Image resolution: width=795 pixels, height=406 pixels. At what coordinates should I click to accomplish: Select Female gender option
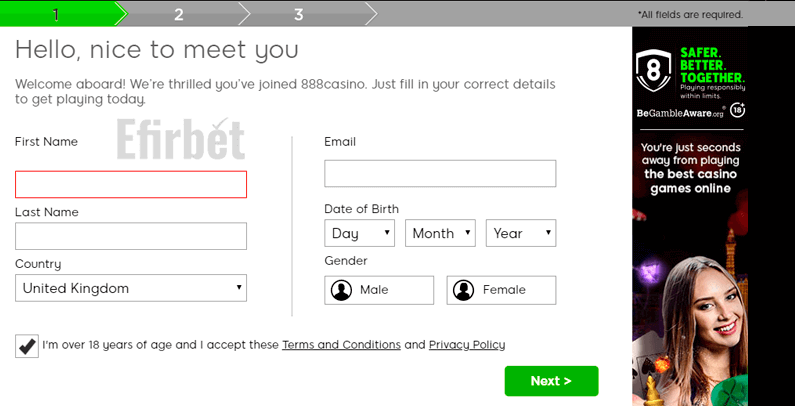point(502,290)
